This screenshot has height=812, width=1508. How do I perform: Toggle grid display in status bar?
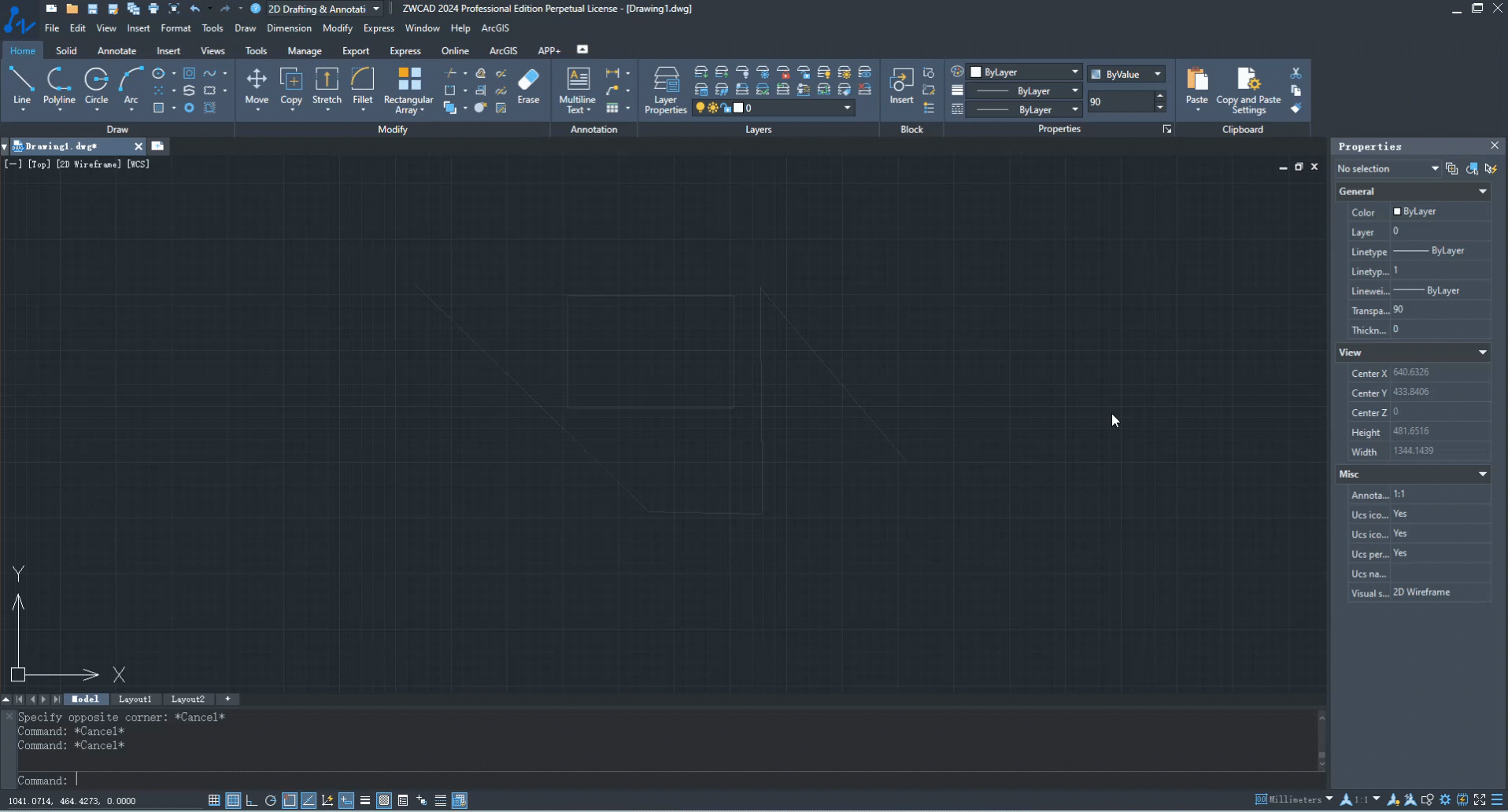(x=233, y=800)
